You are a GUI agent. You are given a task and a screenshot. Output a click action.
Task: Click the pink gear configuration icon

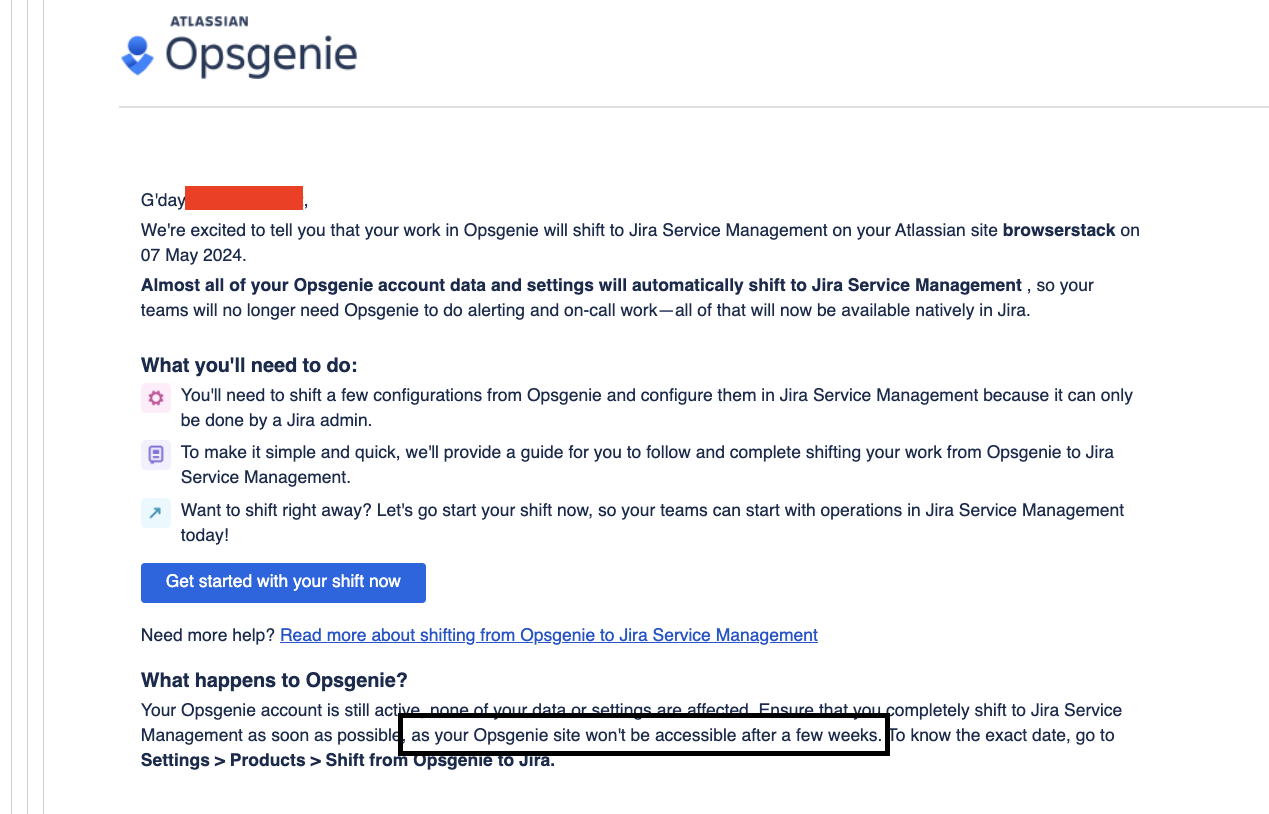(x=155, y=397)
